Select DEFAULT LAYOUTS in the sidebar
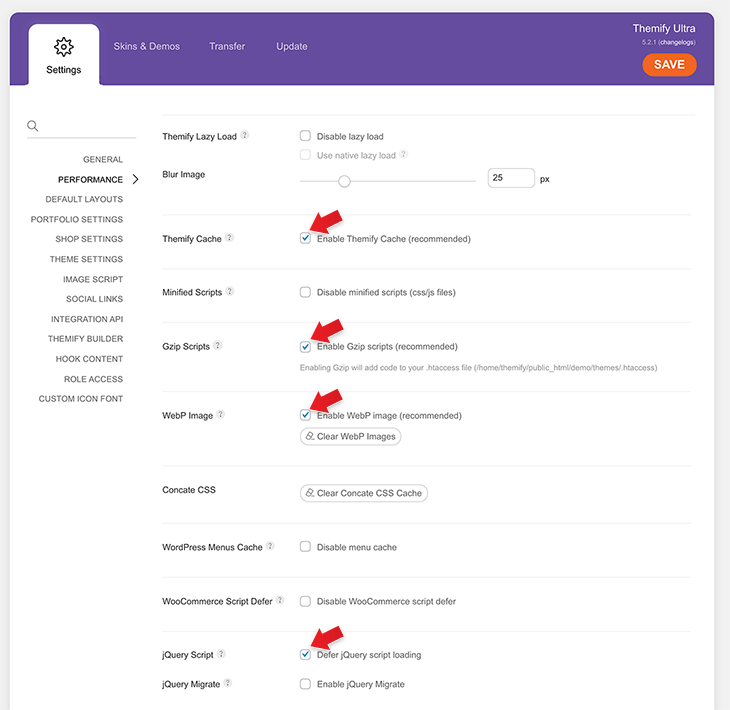Viewport: 730px width, 710px height. [84, 199]
